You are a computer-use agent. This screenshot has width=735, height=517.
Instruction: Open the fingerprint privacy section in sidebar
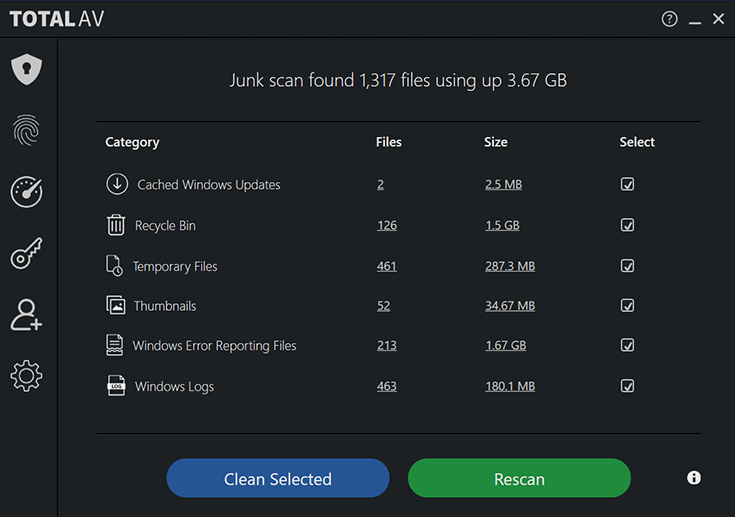[x=27, y=130]
